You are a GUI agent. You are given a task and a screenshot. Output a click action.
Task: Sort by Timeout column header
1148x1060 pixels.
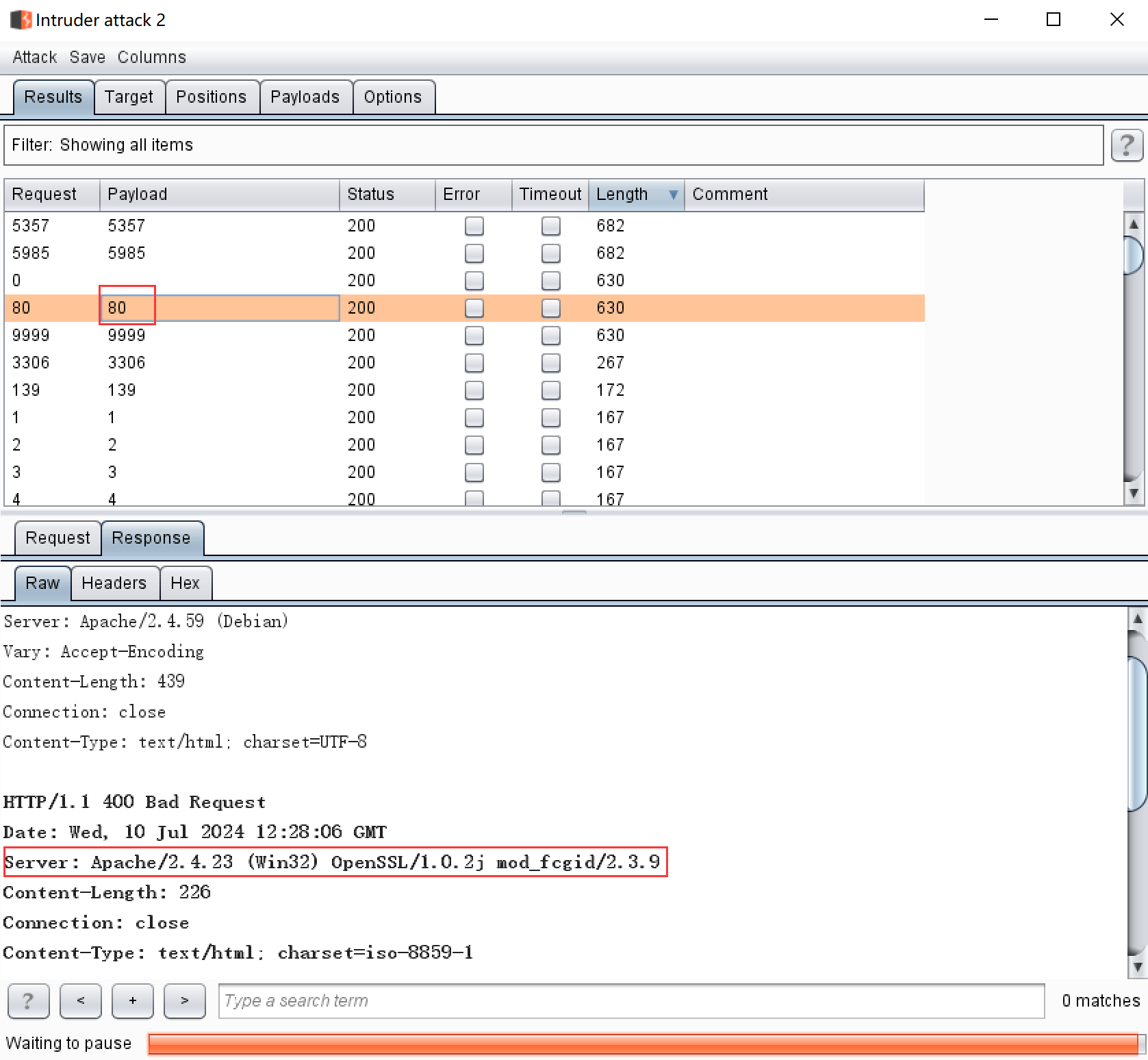tap(550, 194)
